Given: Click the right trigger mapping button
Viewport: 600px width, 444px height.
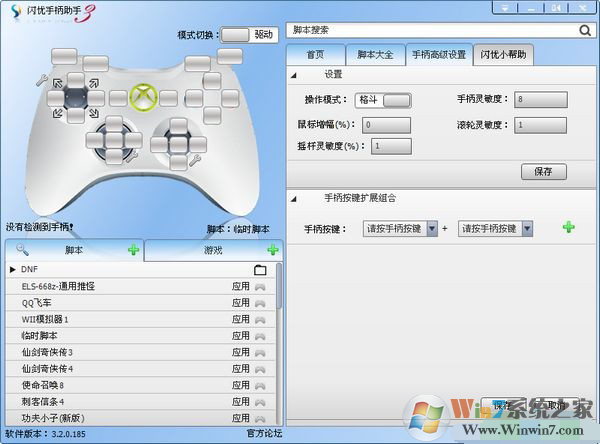Looking at the screenshot, I should coord(230,57).
